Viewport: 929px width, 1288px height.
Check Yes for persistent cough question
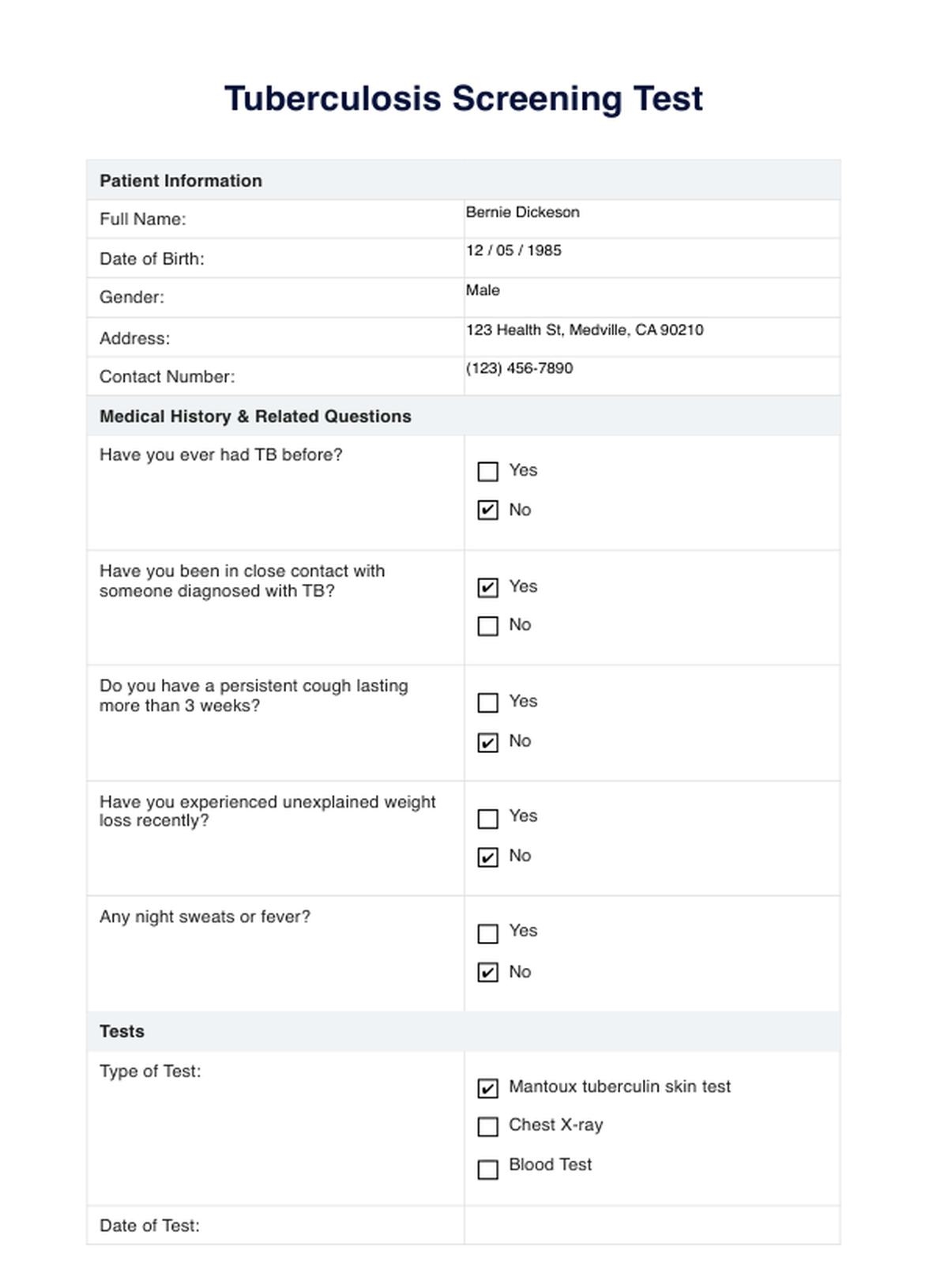pos(488,702)
